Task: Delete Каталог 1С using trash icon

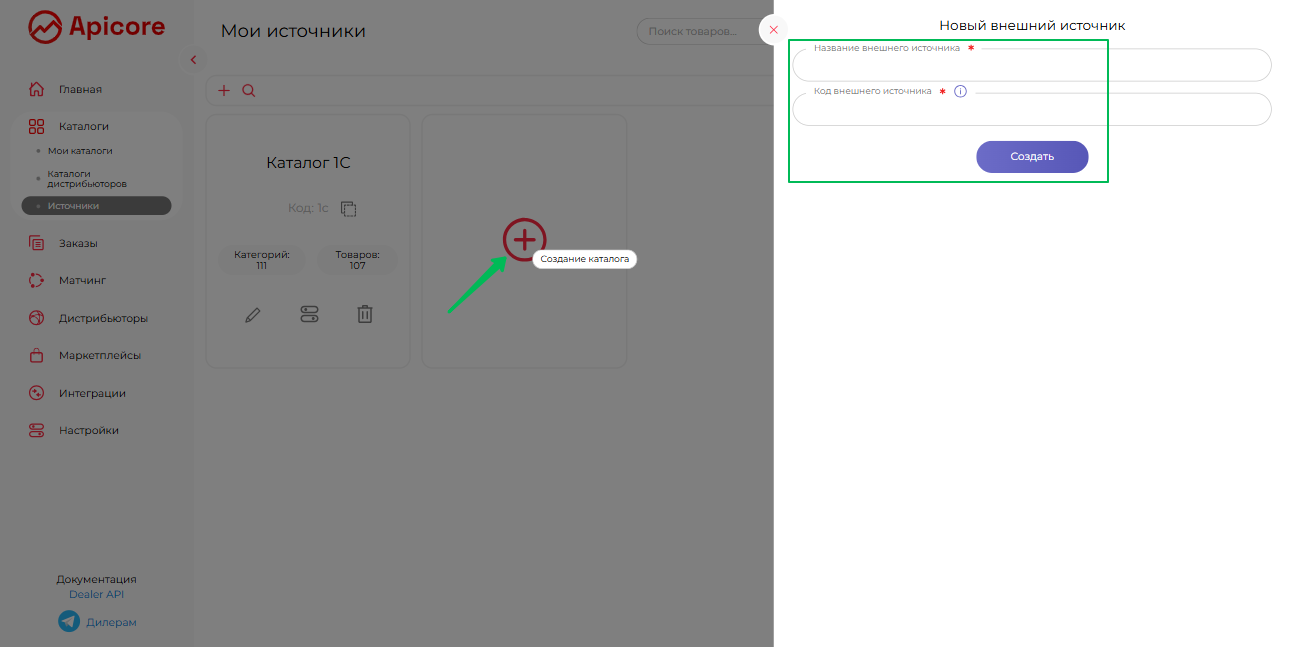Action: [365, 315]
